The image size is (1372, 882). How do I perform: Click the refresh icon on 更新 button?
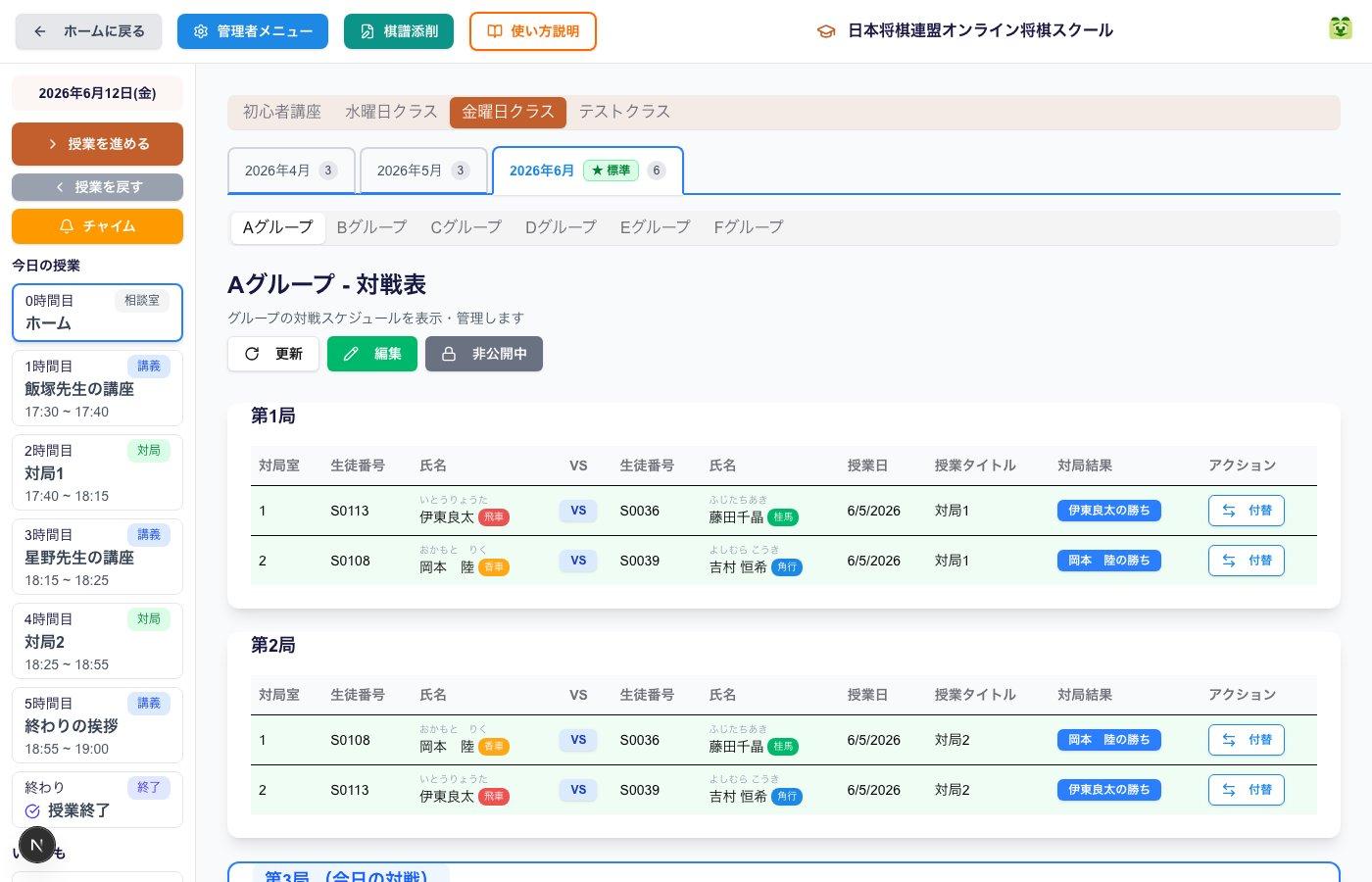[x=252, y=354]
